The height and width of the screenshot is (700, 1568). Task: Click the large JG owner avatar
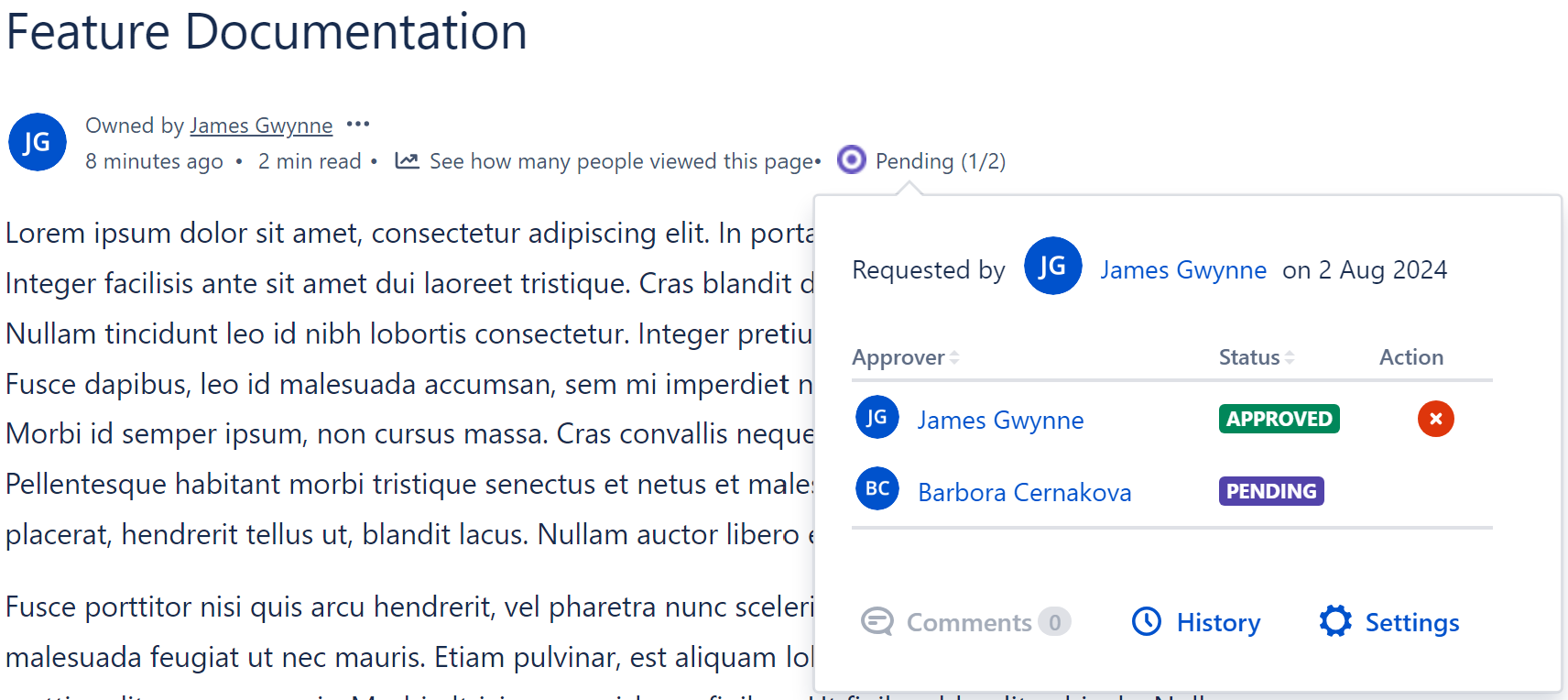(37, 142)
